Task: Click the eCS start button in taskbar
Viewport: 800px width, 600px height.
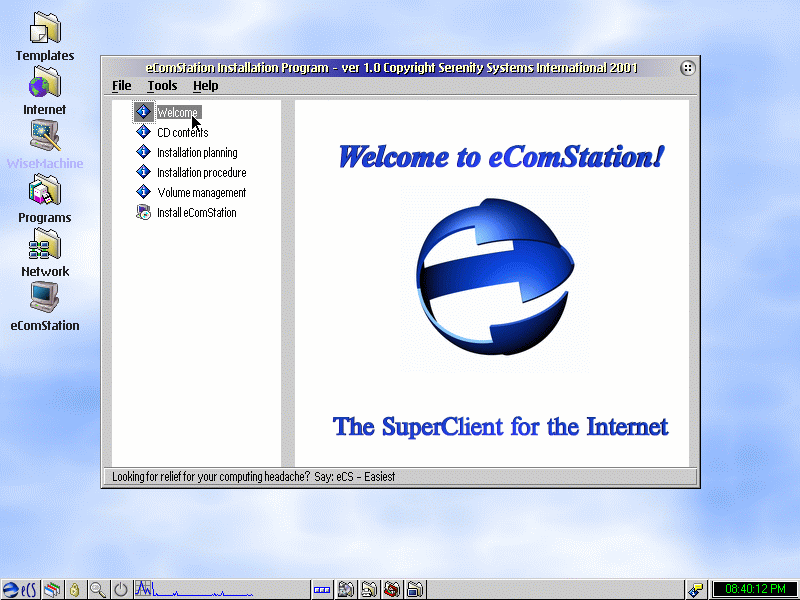Action: [x=19, y=590]
